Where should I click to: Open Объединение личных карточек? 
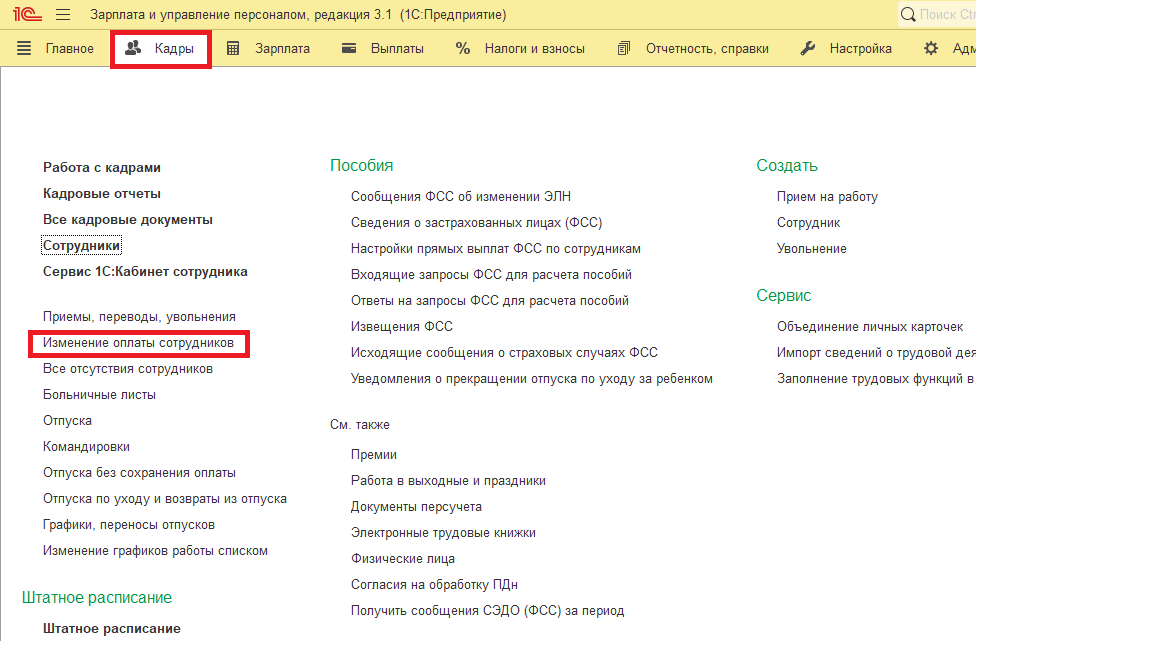870,326
